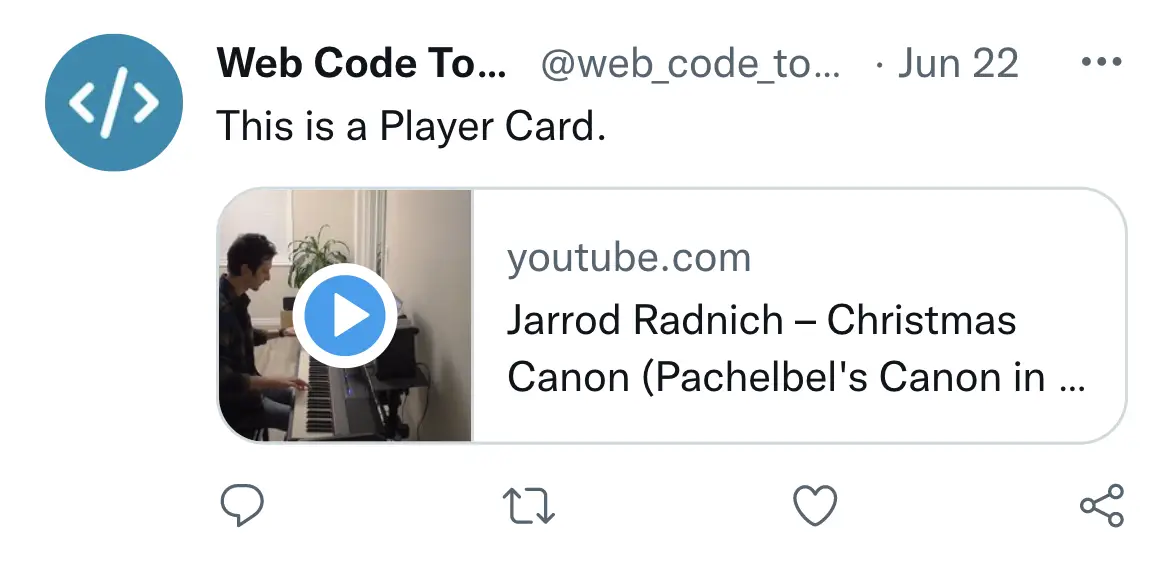This screenshot has width=1173, height=567.
Task: Play the video via blue play button
Action: point(344,316)
